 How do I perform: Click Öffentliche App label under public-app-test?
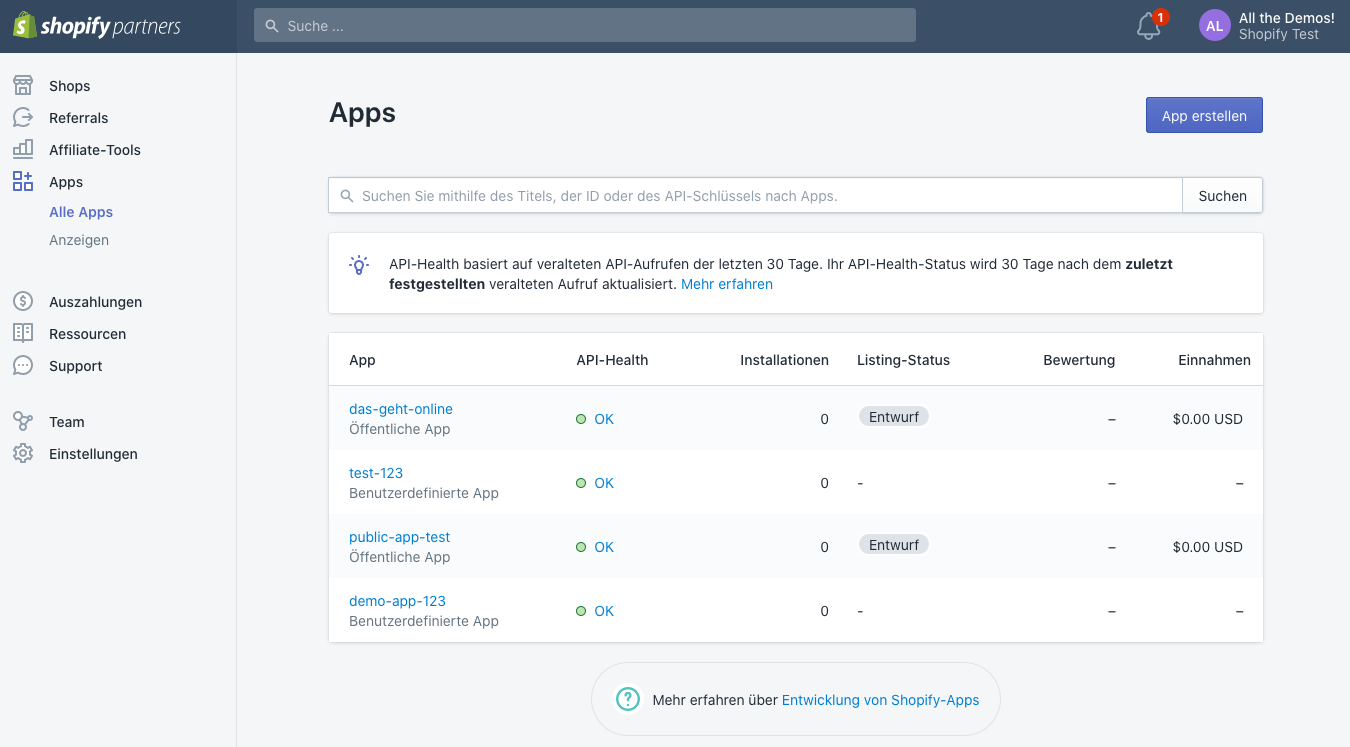[400, 557]
